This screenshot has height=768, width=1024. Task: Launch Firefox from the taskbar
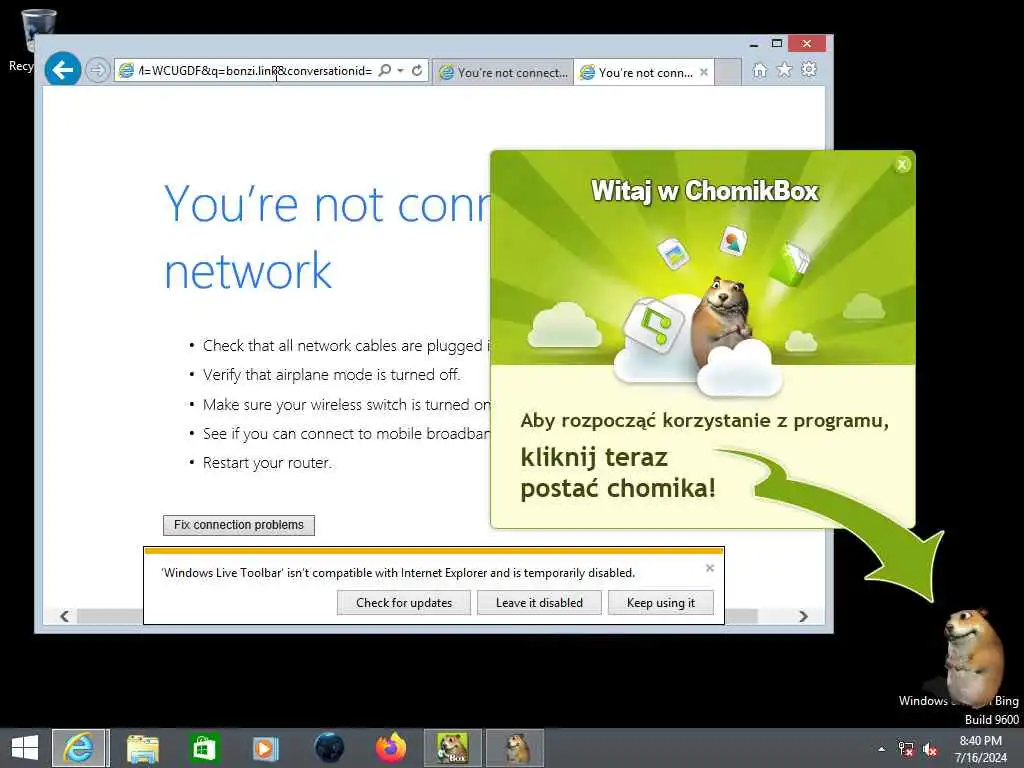391,748
